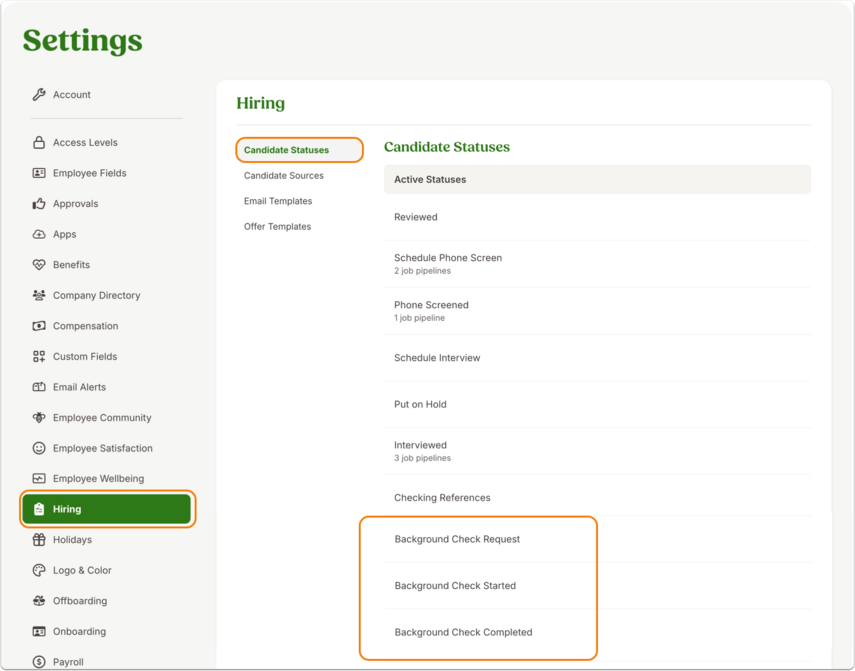Click the Benefits heart icon

click(39, 265)
